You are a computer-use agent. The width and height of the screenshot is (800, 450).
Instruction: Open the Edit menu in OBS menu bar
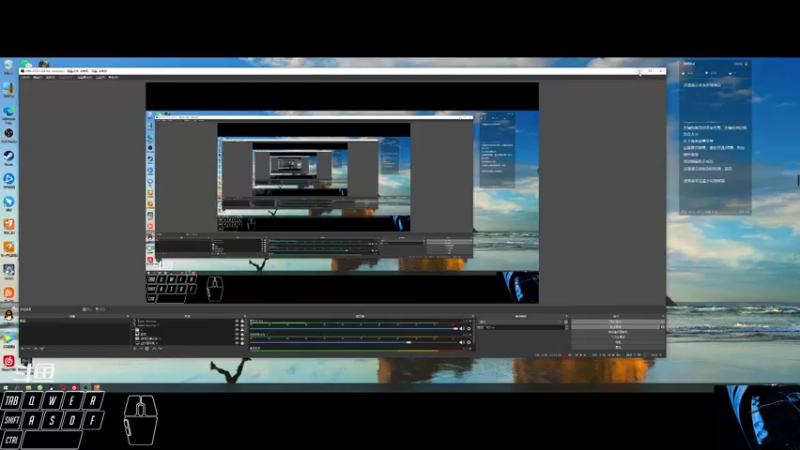coord(38,78)
